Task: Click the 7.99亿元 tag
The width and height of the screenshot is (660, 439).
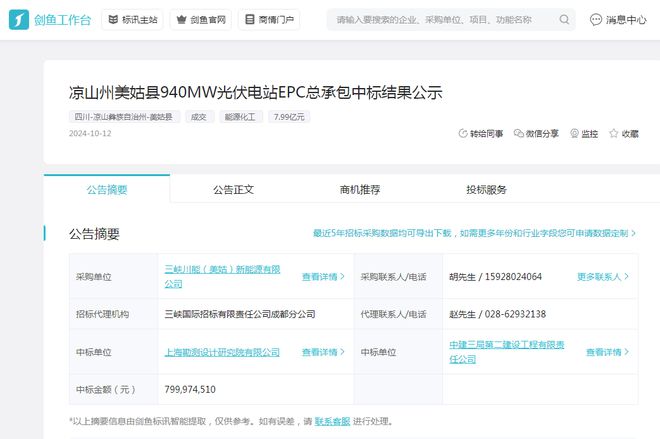Action: pos(289,117)
